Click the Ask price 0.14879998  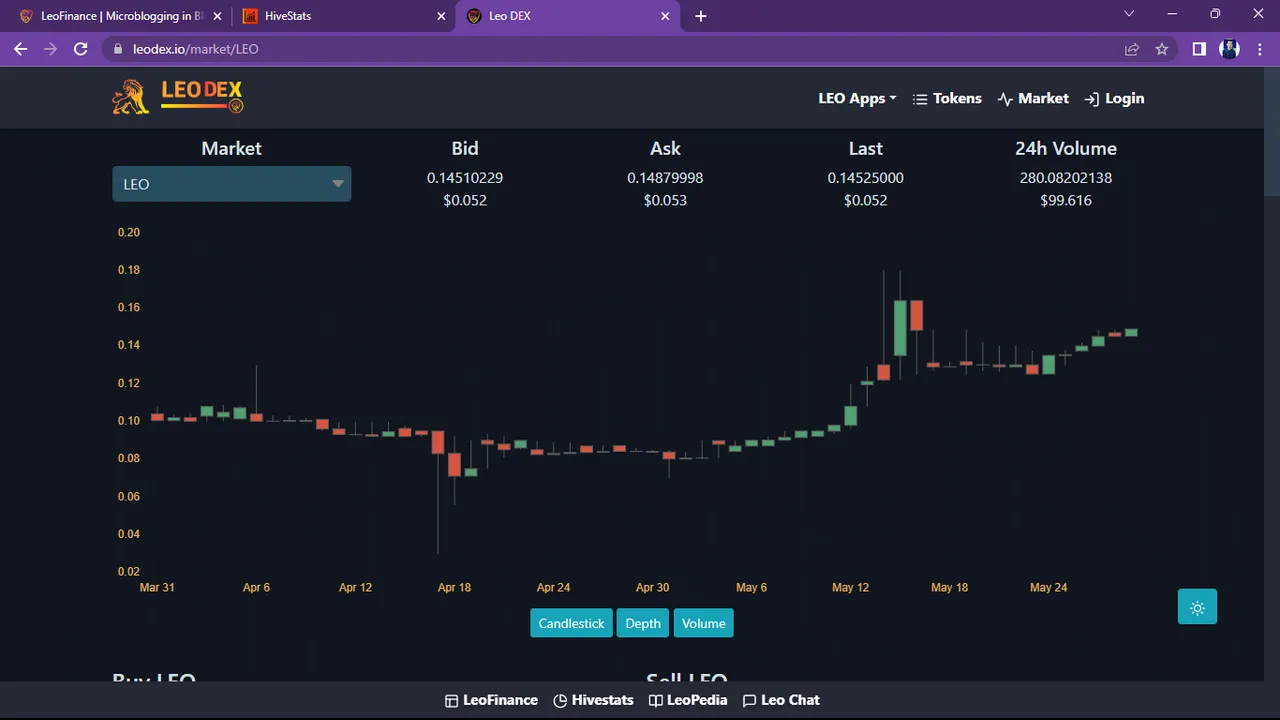[665, 178]
